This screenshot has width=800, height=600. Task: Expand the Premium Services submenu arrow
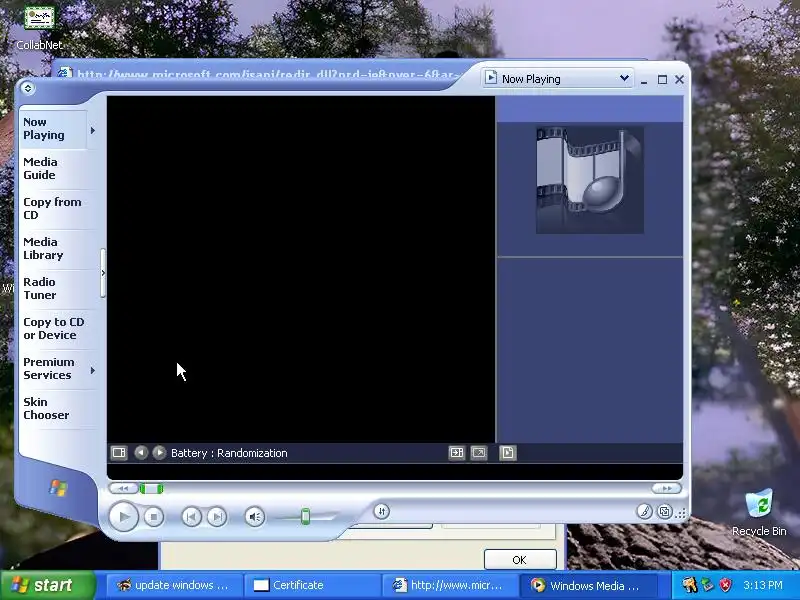click(93, 370)
